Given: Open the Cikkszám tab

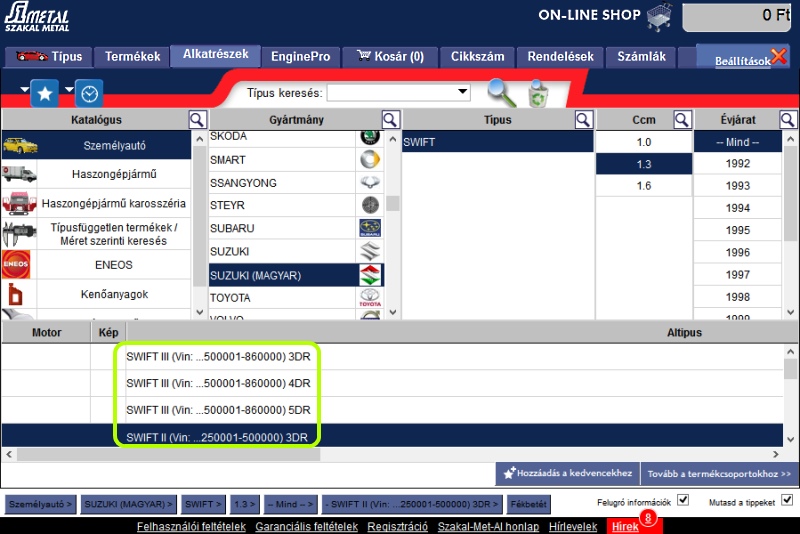Looking at the screenshot, I should (478, 57).
